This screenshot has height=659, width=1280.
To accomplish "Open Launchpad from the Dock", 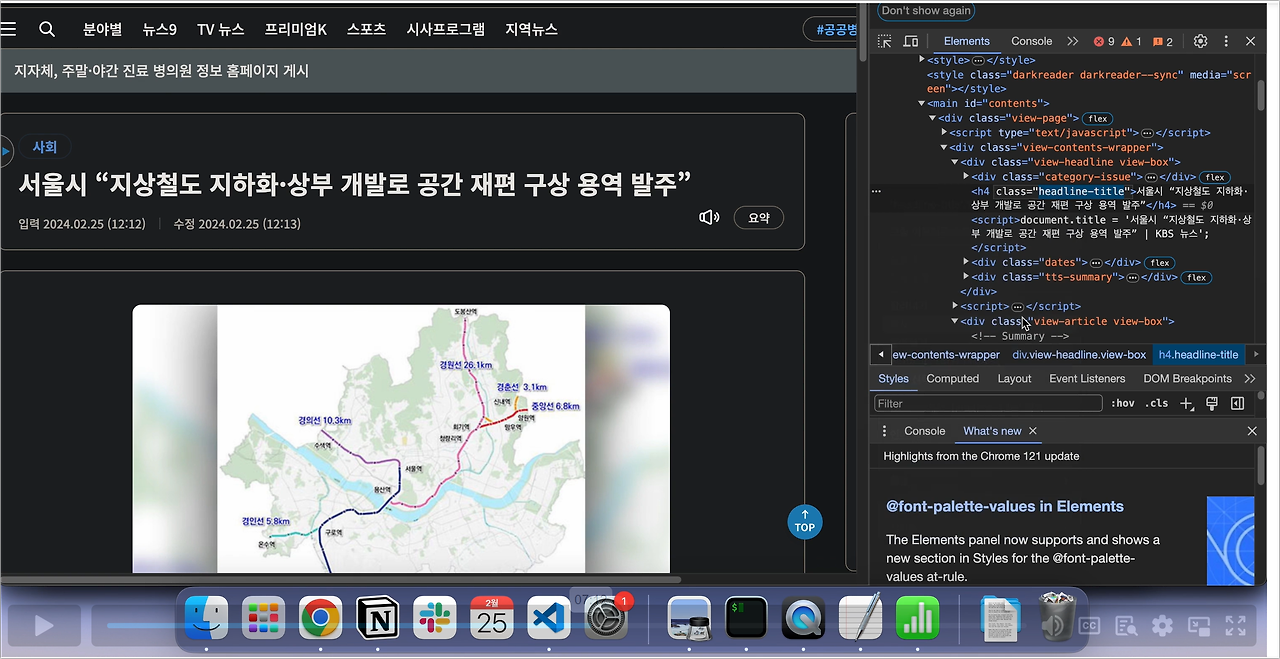I will click(x=263, y=619).
